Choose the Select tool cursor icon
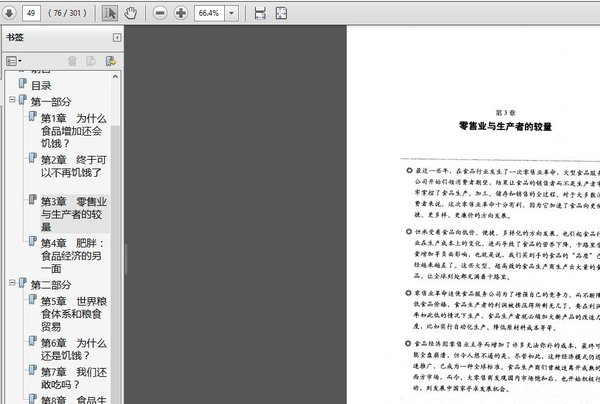Viewport: 600px width, 404px height. [x=110, y=13]
